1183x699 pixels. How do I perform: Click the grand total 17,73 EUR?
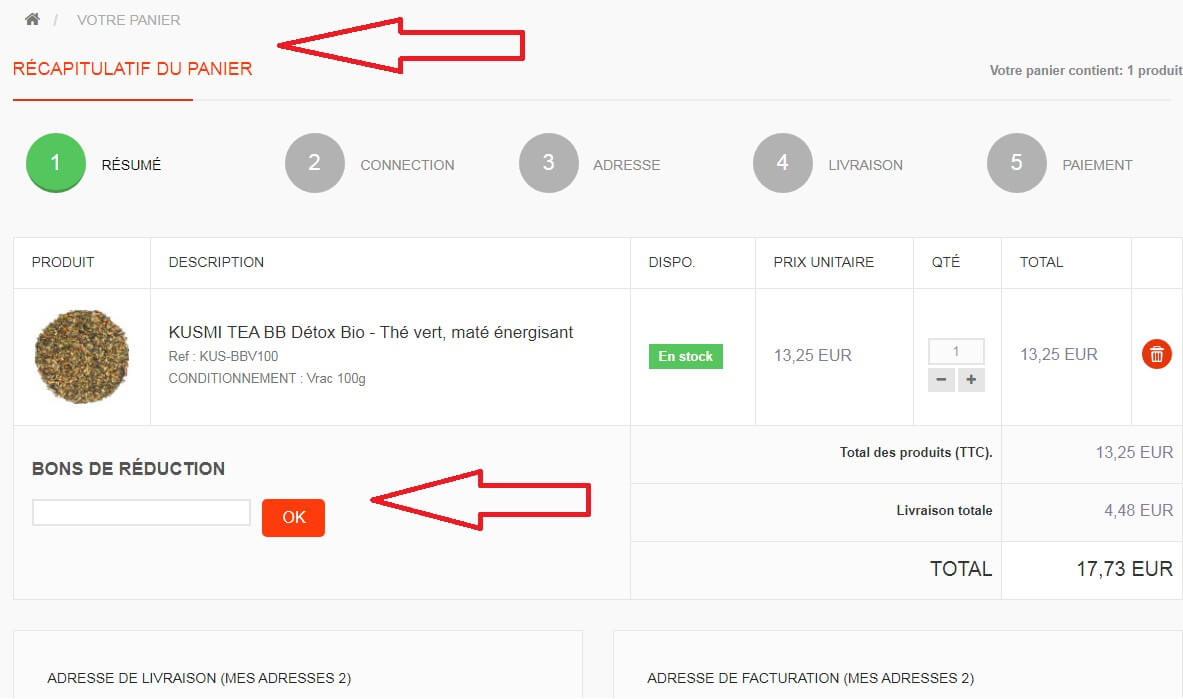coord(1124,568)
